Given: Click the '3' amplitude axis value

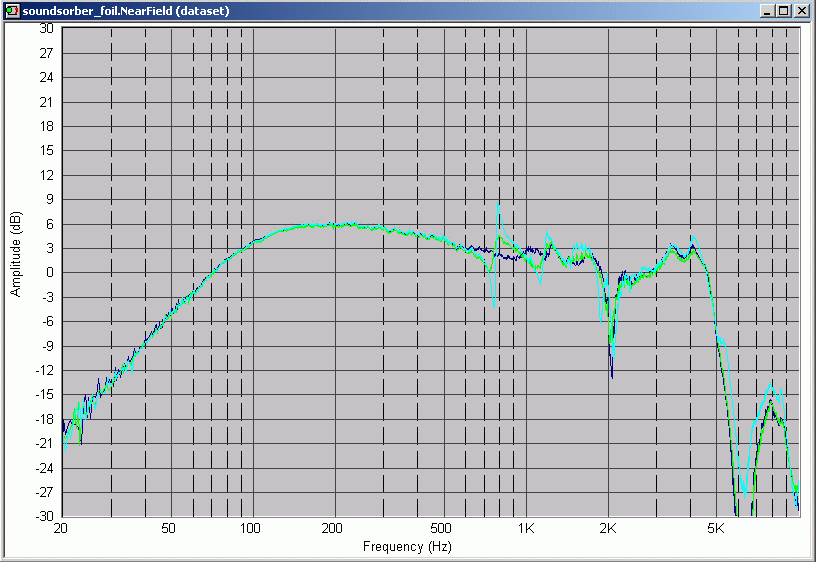Looking at the screenshot, I should pos(49,248).
